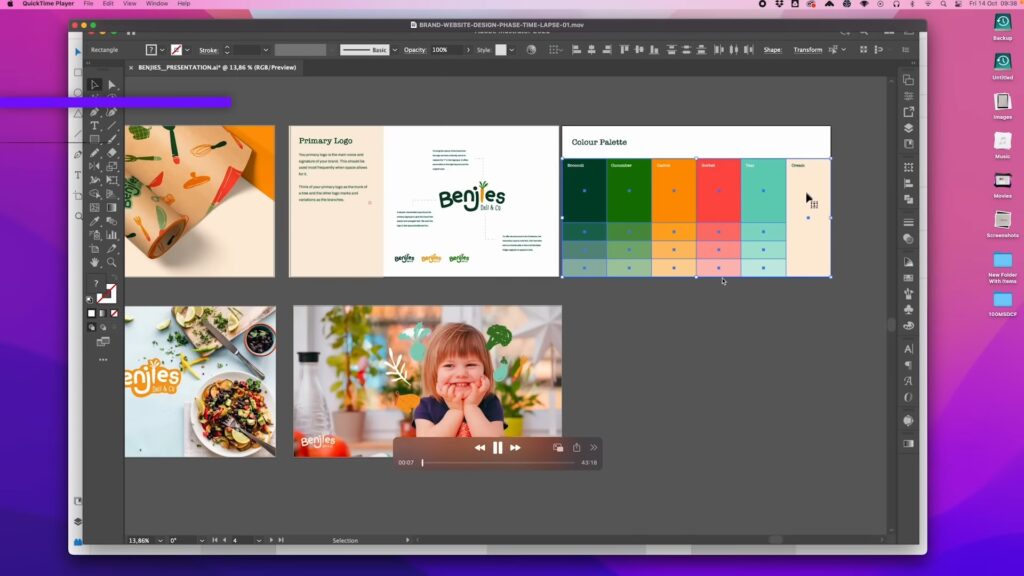The height and width of the screenshot is (576, 1024).
Task: Open QuickTime File menu
Action: 88,4
